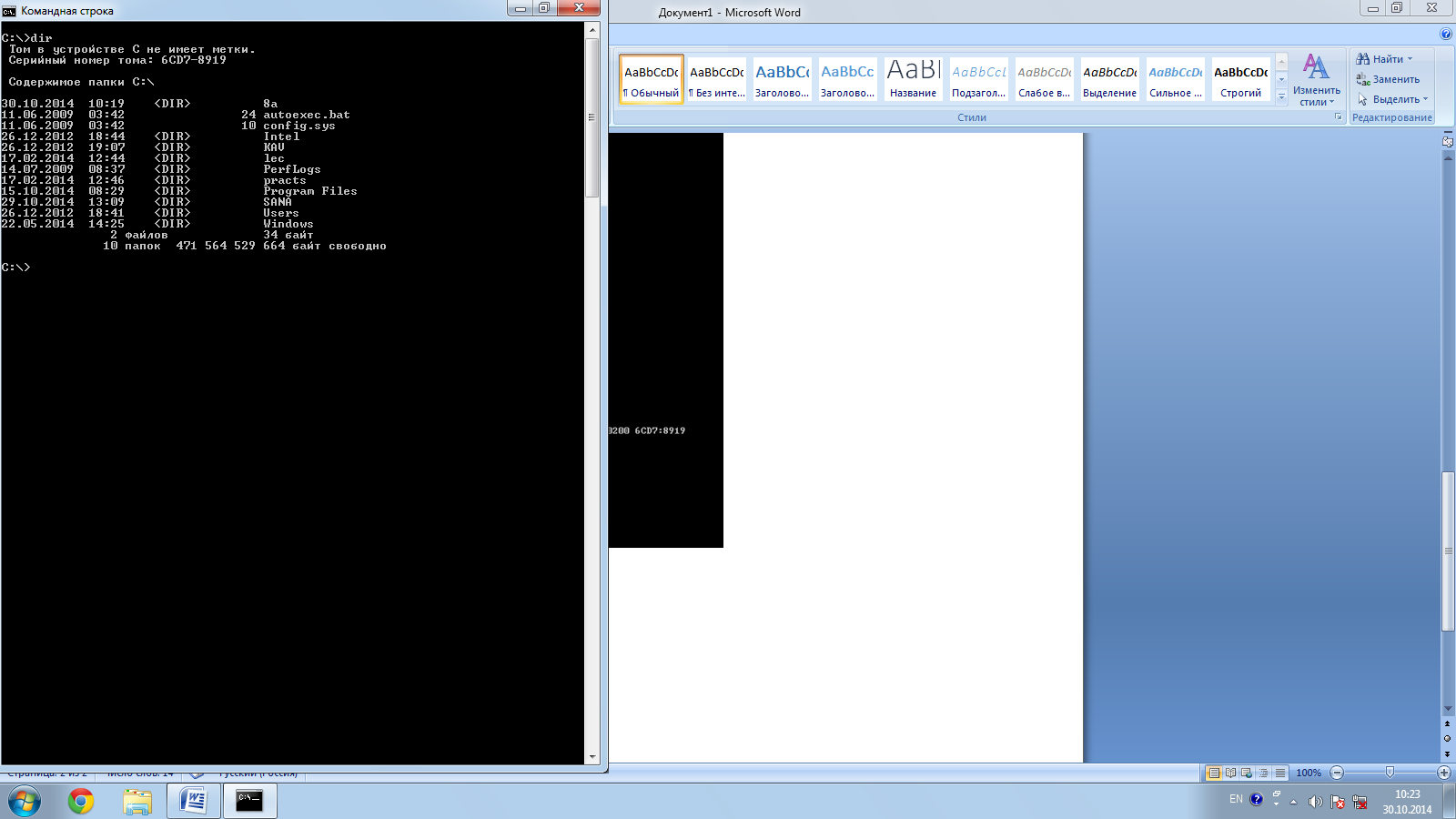1456x819 pixels.
Task: Click the Users directory line
Action: point(150,213)
